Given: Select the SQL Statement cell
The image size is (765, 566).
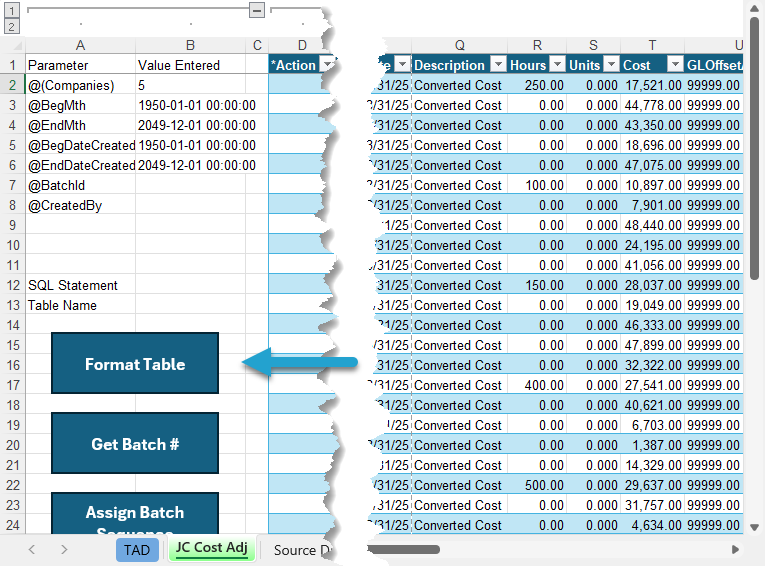Looking at the screenshot, I should pos(81,285).
